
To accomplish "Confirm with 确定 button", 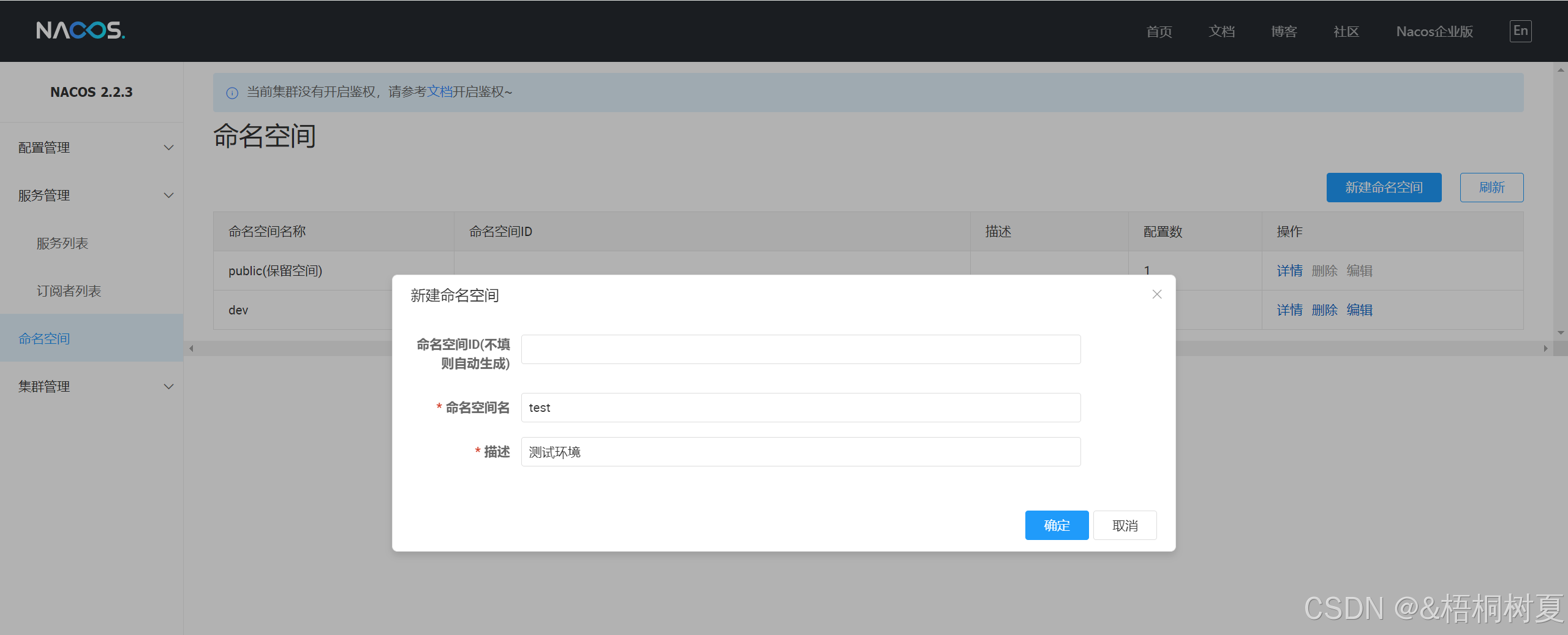I will 1057,525.
